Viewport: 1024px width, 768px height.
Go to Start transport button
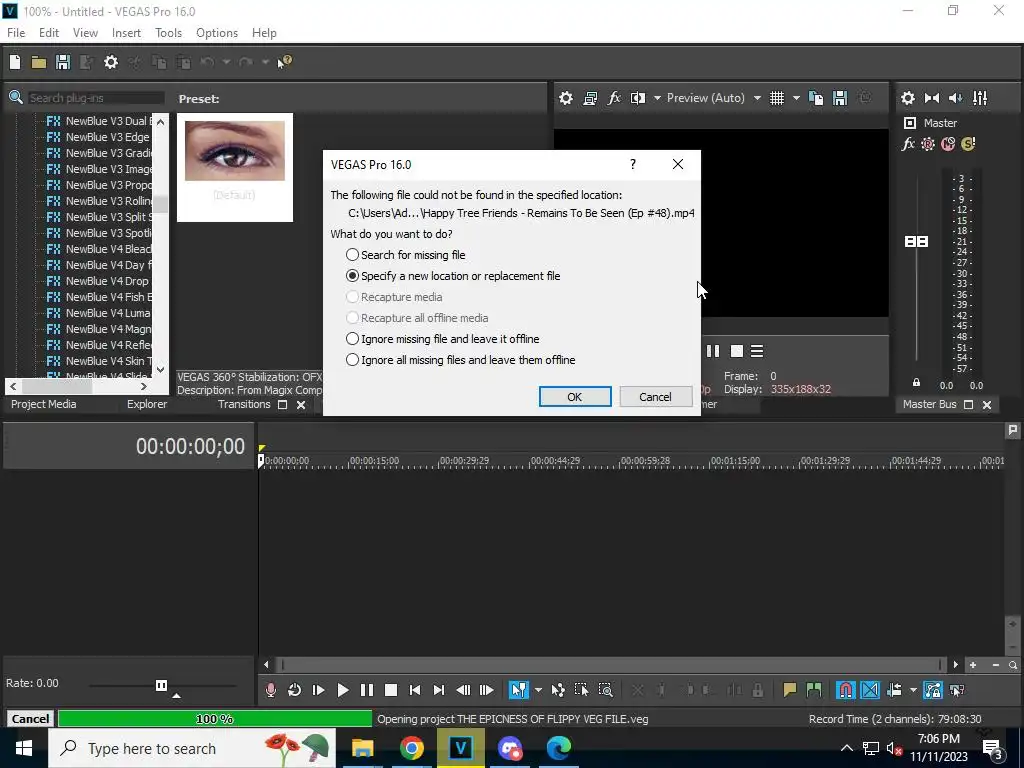pos(415,690)
